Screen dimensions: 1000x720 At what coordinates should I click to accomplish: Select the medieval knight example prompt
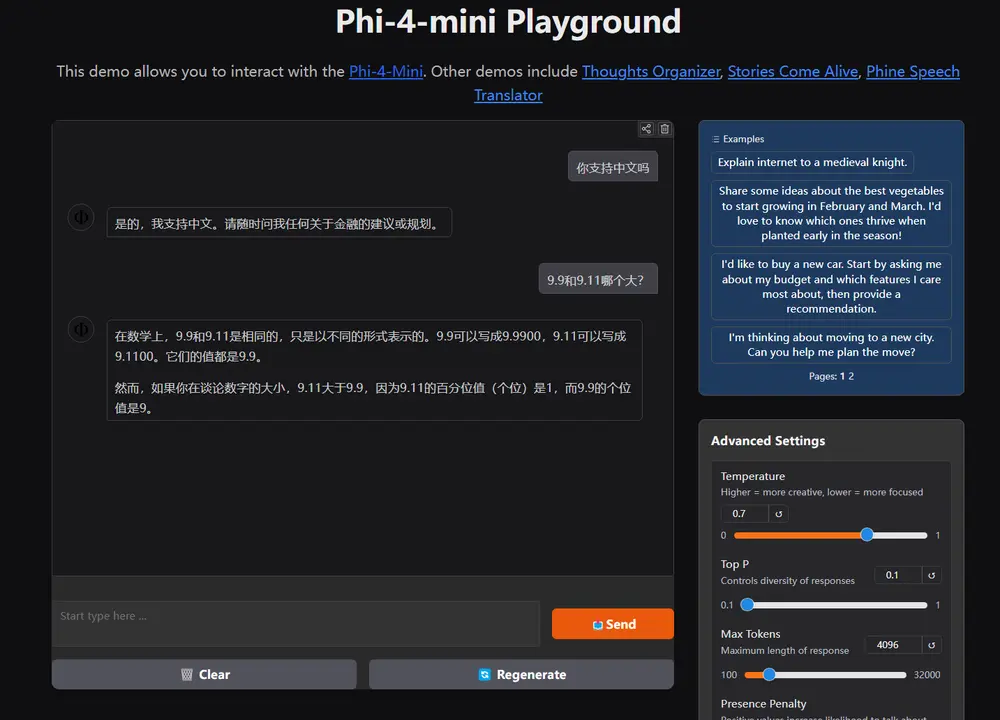812,162
